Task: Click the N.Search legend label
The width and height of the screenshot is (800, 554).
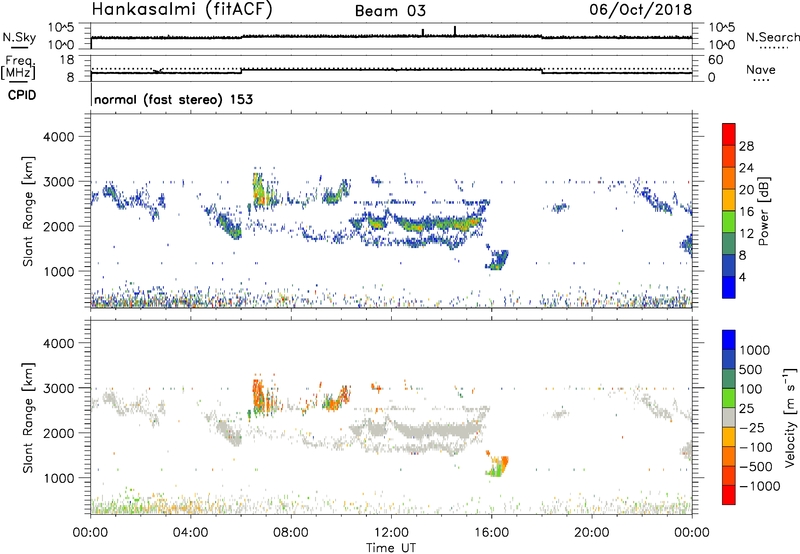Action: [x=772, y=37]
